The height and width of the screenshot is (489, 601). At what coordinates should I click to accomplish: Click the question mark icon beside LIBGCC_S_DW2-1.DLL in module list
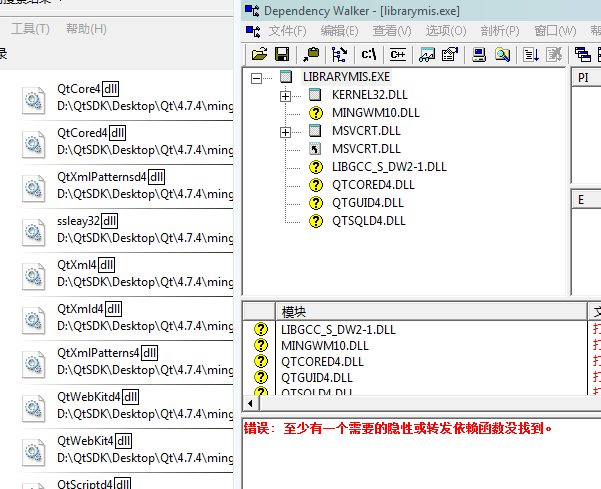[261, 329]
